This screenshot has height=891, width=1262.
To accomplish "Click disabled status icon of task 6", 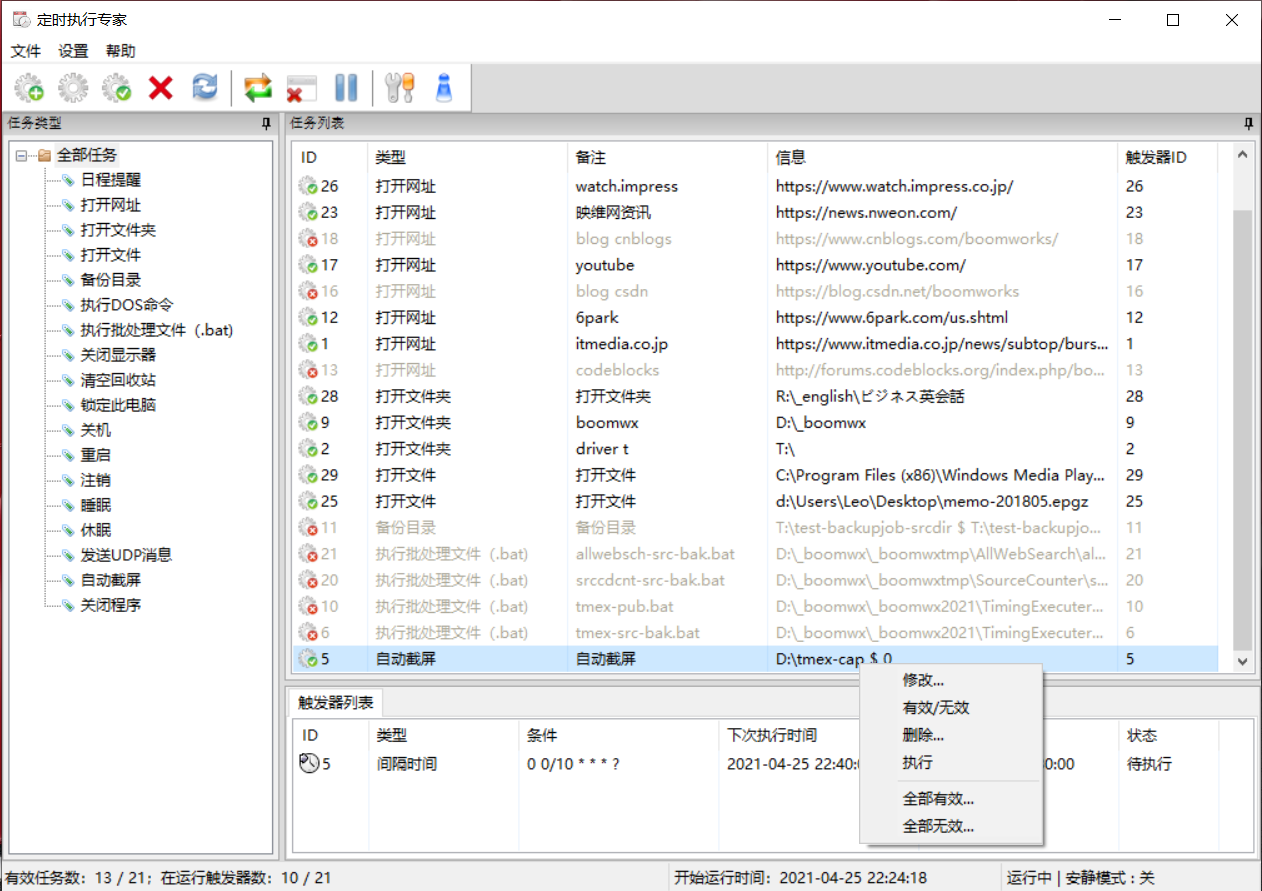I will [x=308, y=633].
